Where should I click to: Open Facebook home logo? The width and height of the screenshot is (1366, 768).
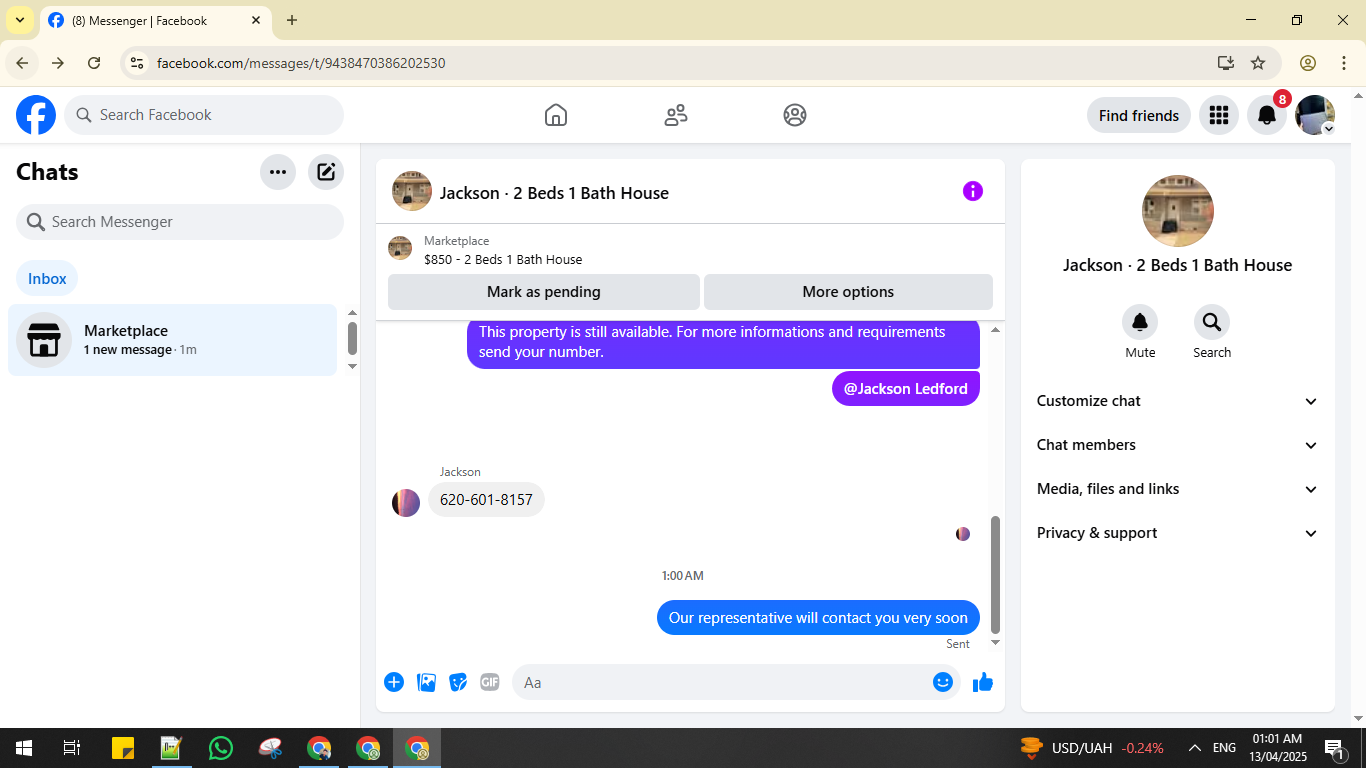36,115
